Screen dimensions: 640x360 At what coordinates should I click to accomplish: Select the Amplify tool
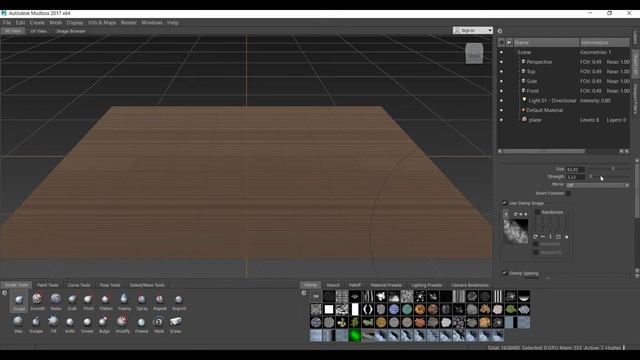click(x=122, y=324)
